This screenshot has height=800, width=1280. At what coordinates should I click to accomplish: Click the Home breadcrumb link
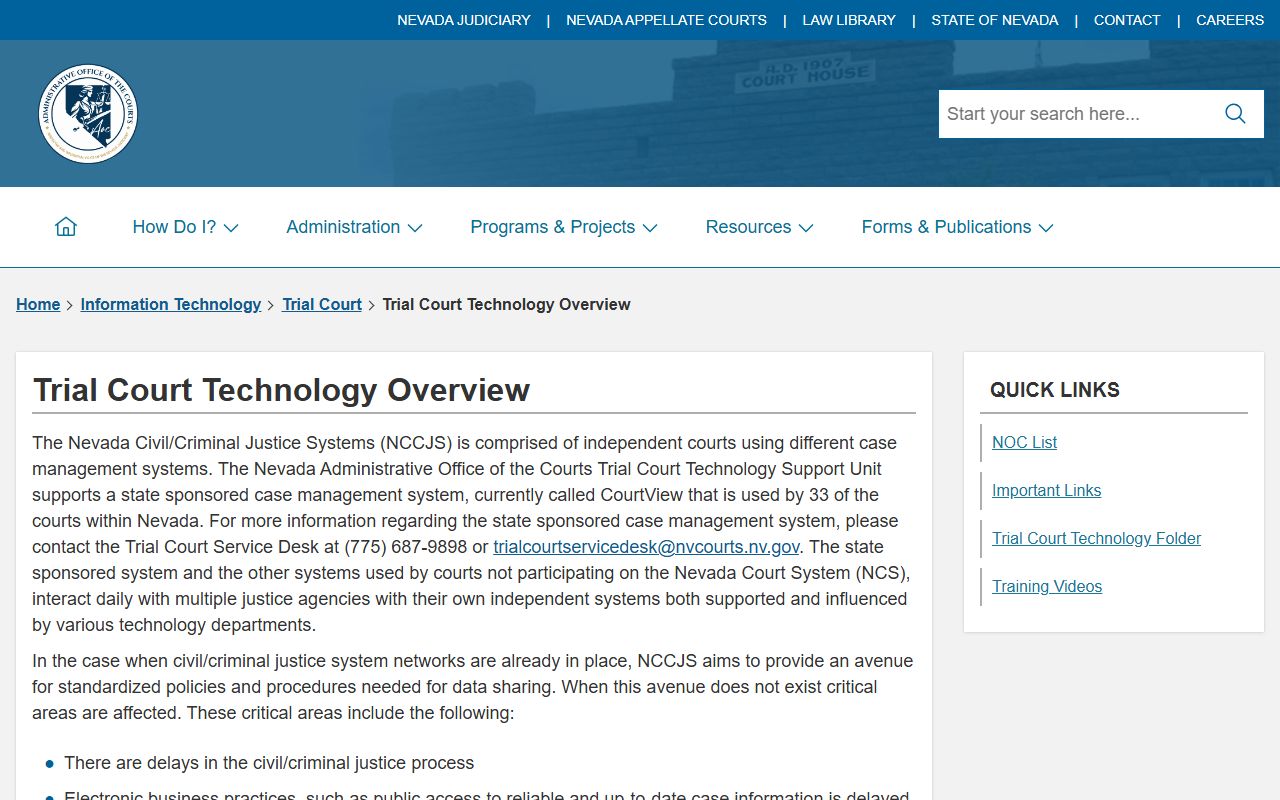pyautogui.click(x=38, y=304)
